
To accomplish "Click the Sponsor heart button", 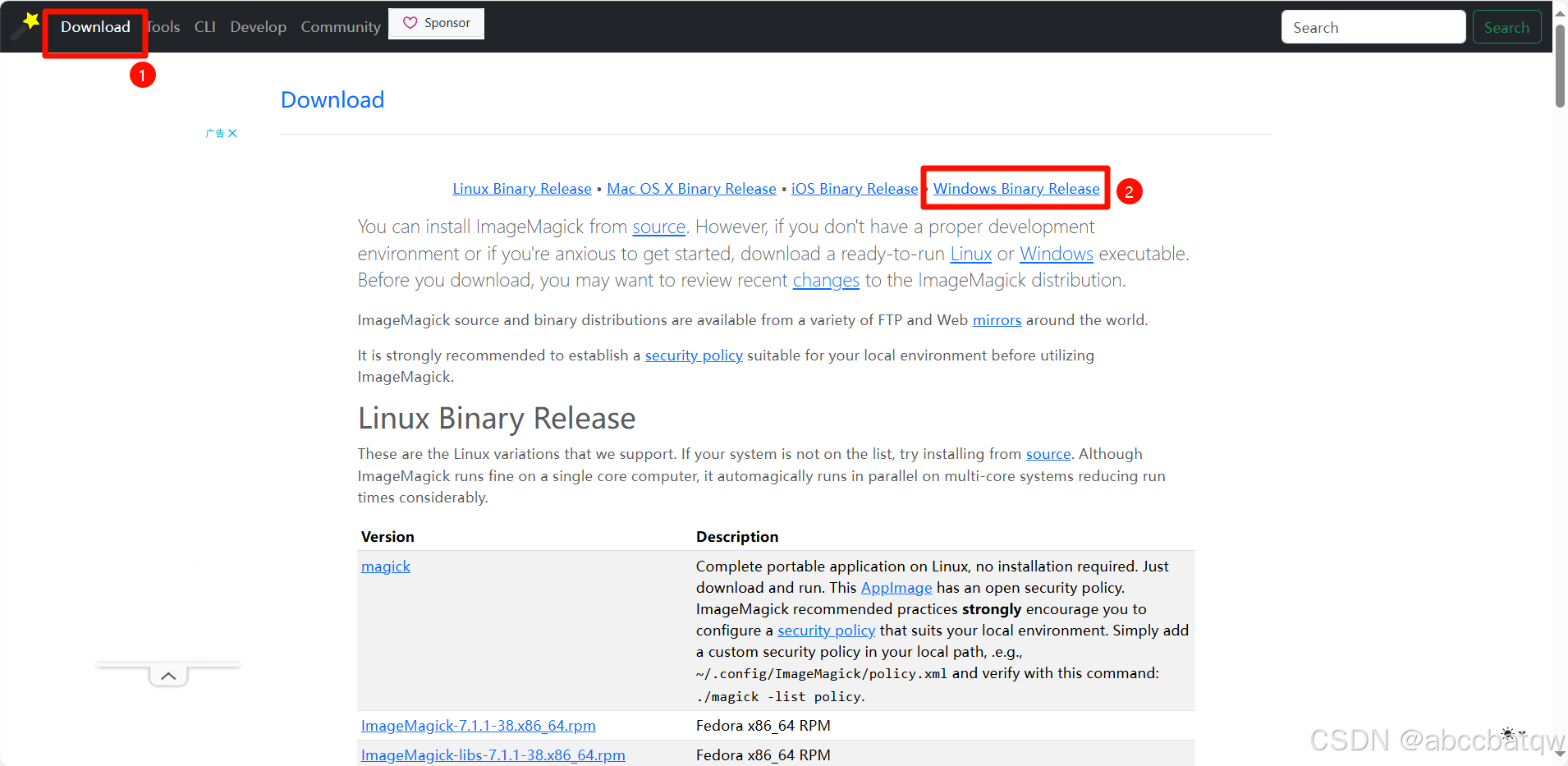I will click(436, 23).
